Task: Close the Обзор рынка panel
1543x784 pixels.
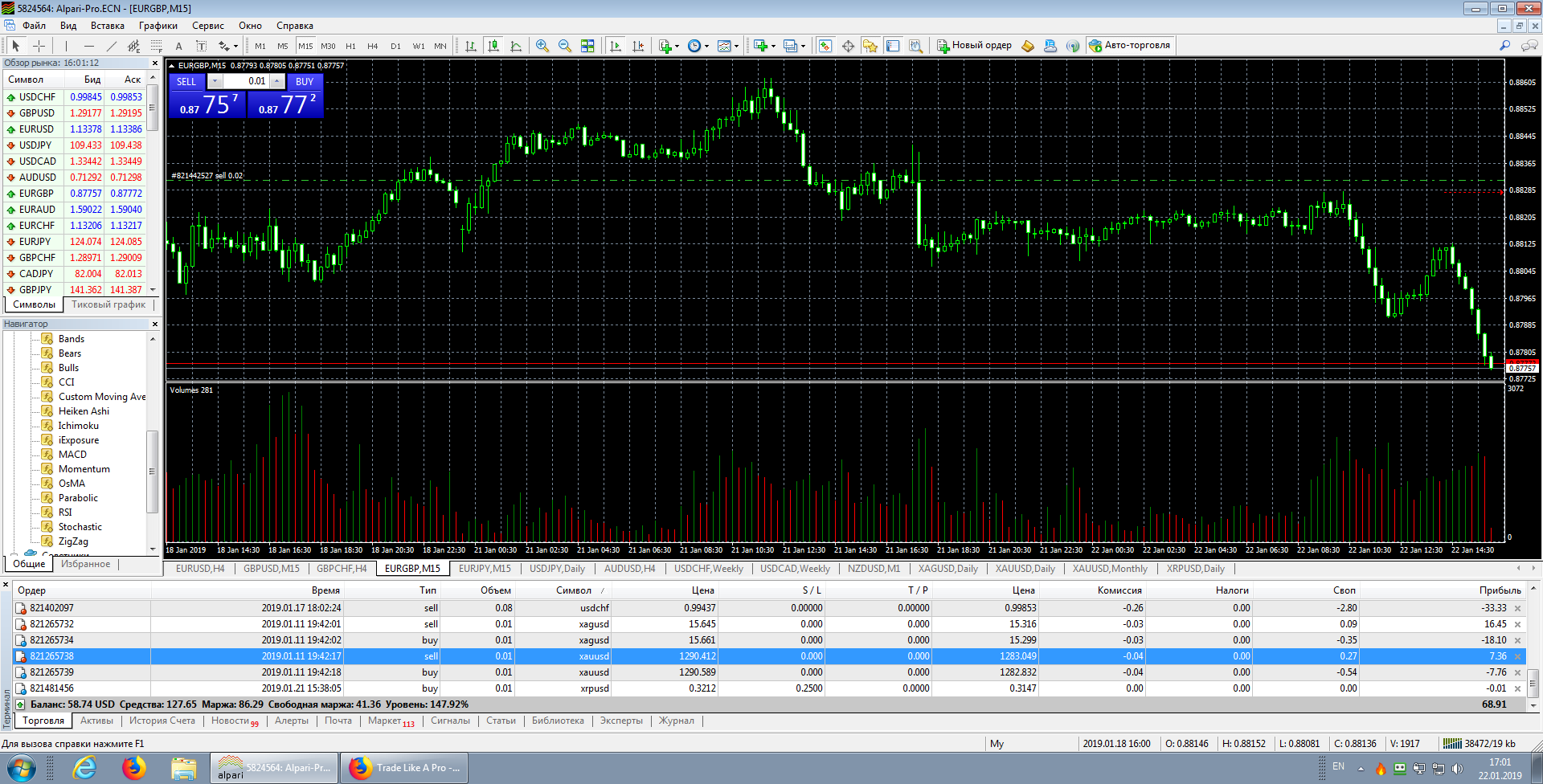Action: [155, 63]
